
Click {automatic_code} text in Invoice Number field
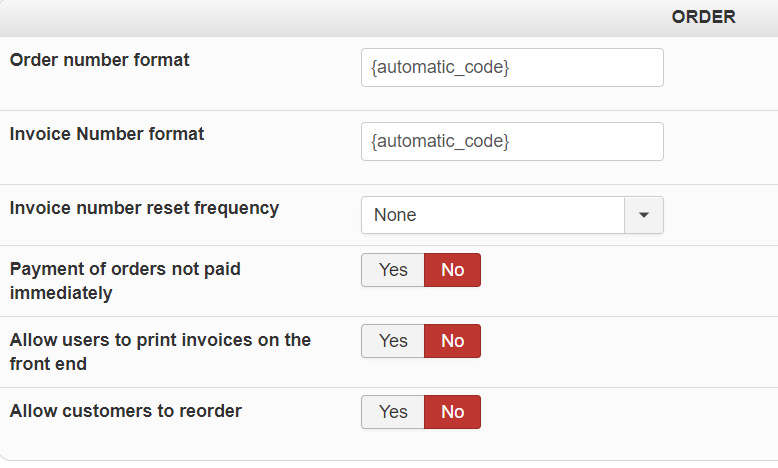point(440,142)
